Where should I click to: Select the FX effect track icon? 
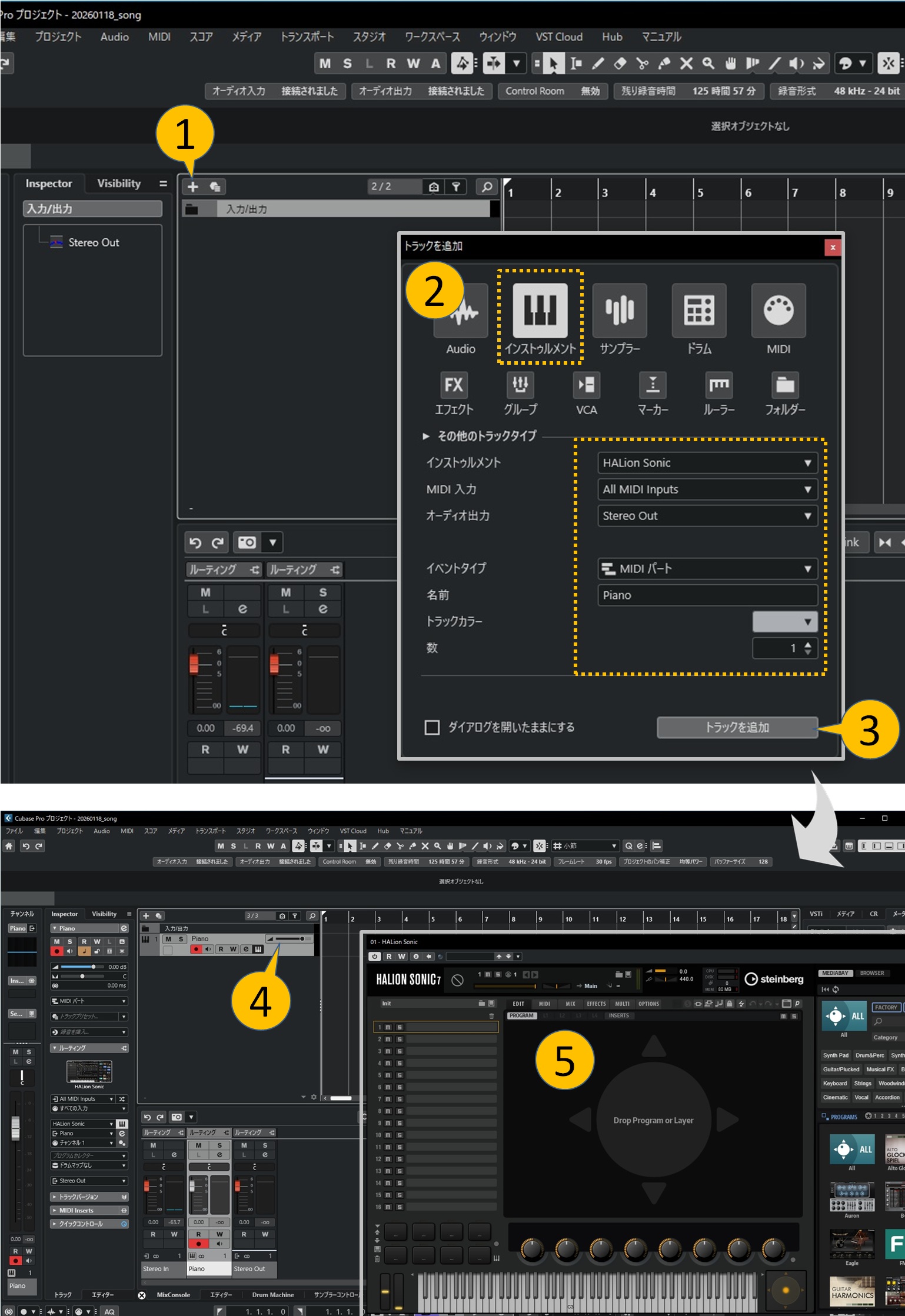[x=453, y=385]
